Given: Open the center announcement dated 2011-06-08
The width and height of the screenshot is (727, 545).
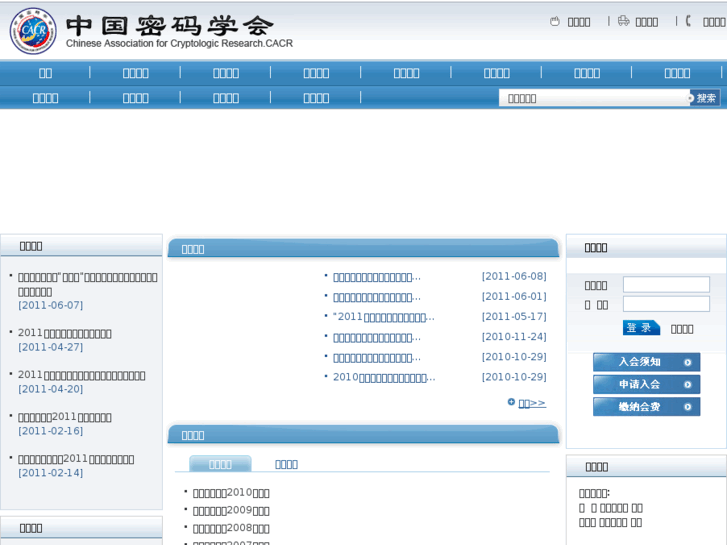Looking at the screenshot, I should (376, 277).
